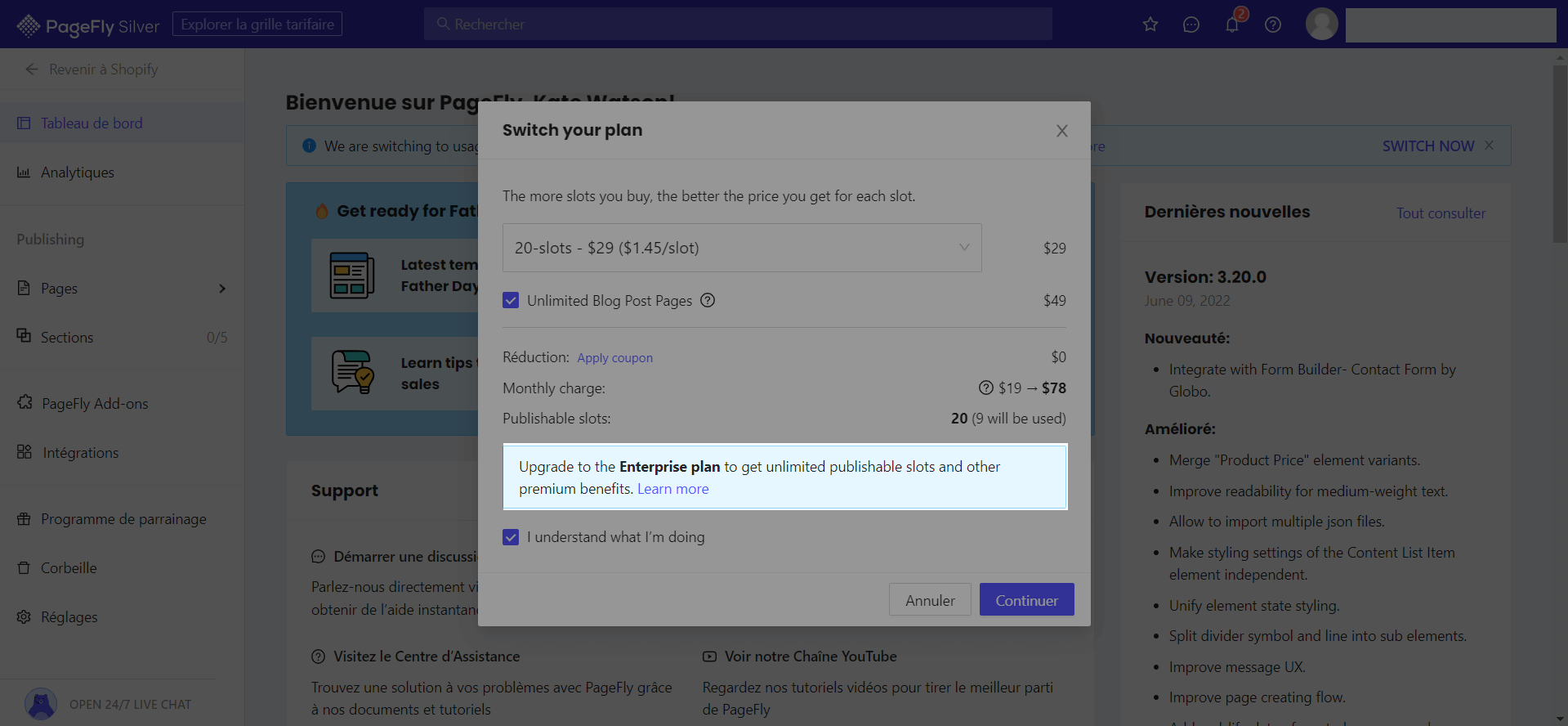Click the latest templates thumbnail icon

(x=352, y=276)
